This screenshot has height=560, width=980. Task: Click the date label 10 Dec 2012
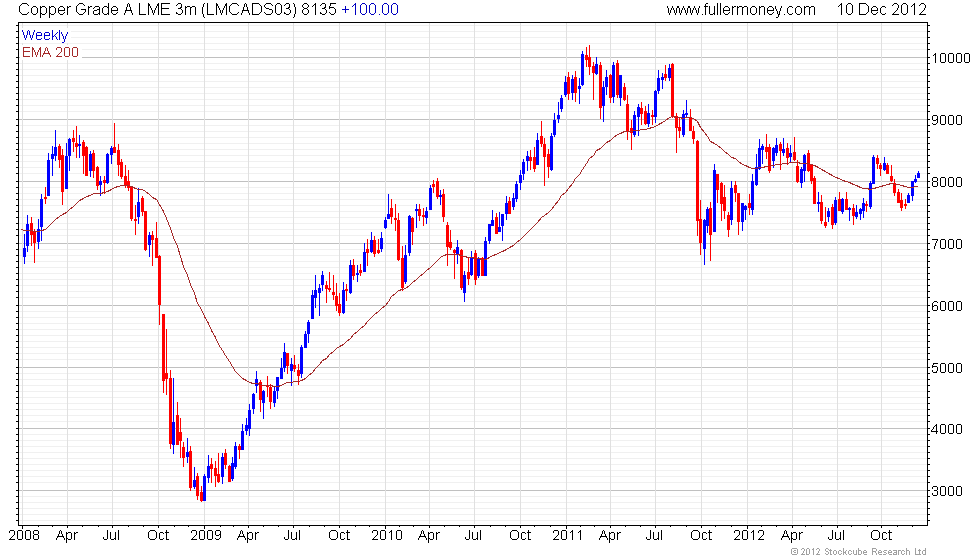tap(881, 9)
